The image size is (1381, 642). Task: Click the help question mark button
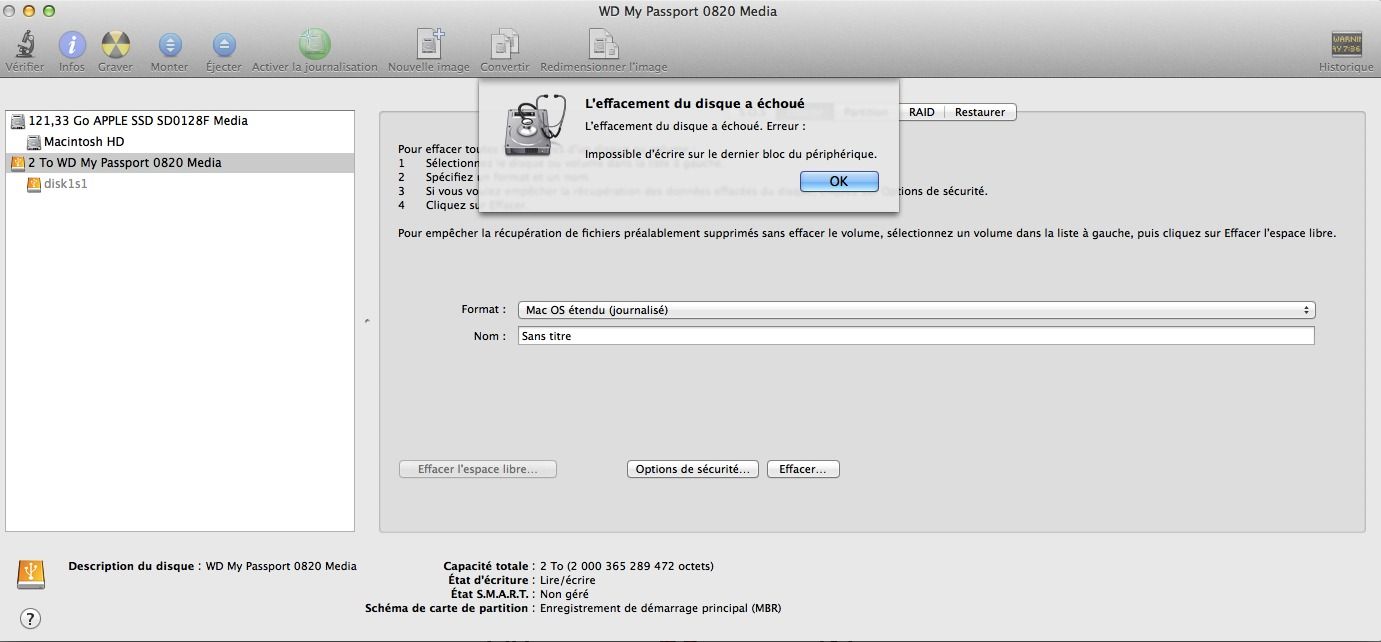point(31,618)
